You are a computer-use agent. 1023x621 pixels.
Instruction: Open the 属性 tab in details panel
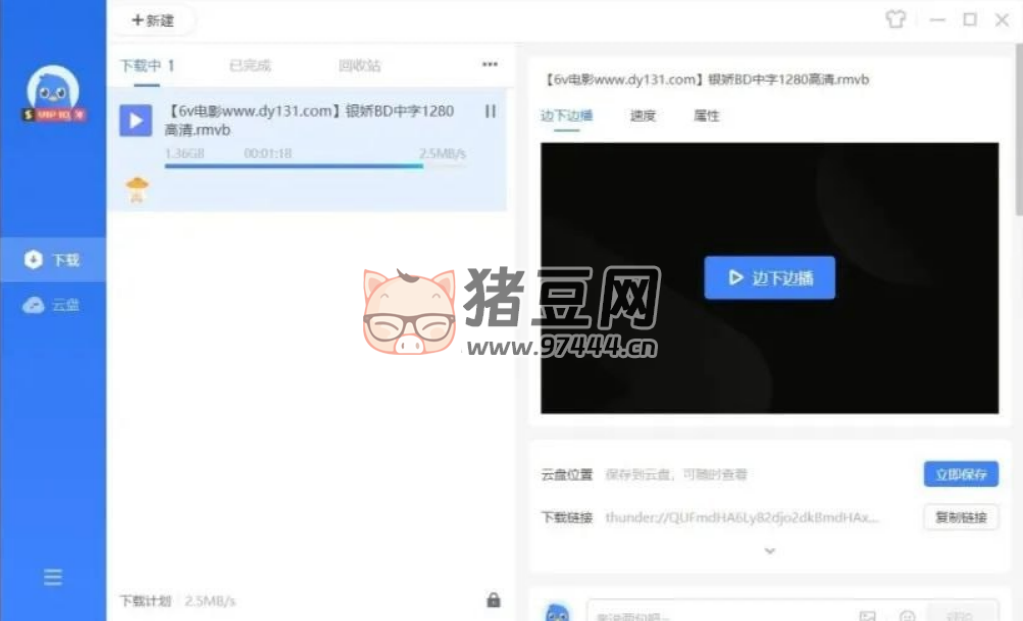point(706,116)
